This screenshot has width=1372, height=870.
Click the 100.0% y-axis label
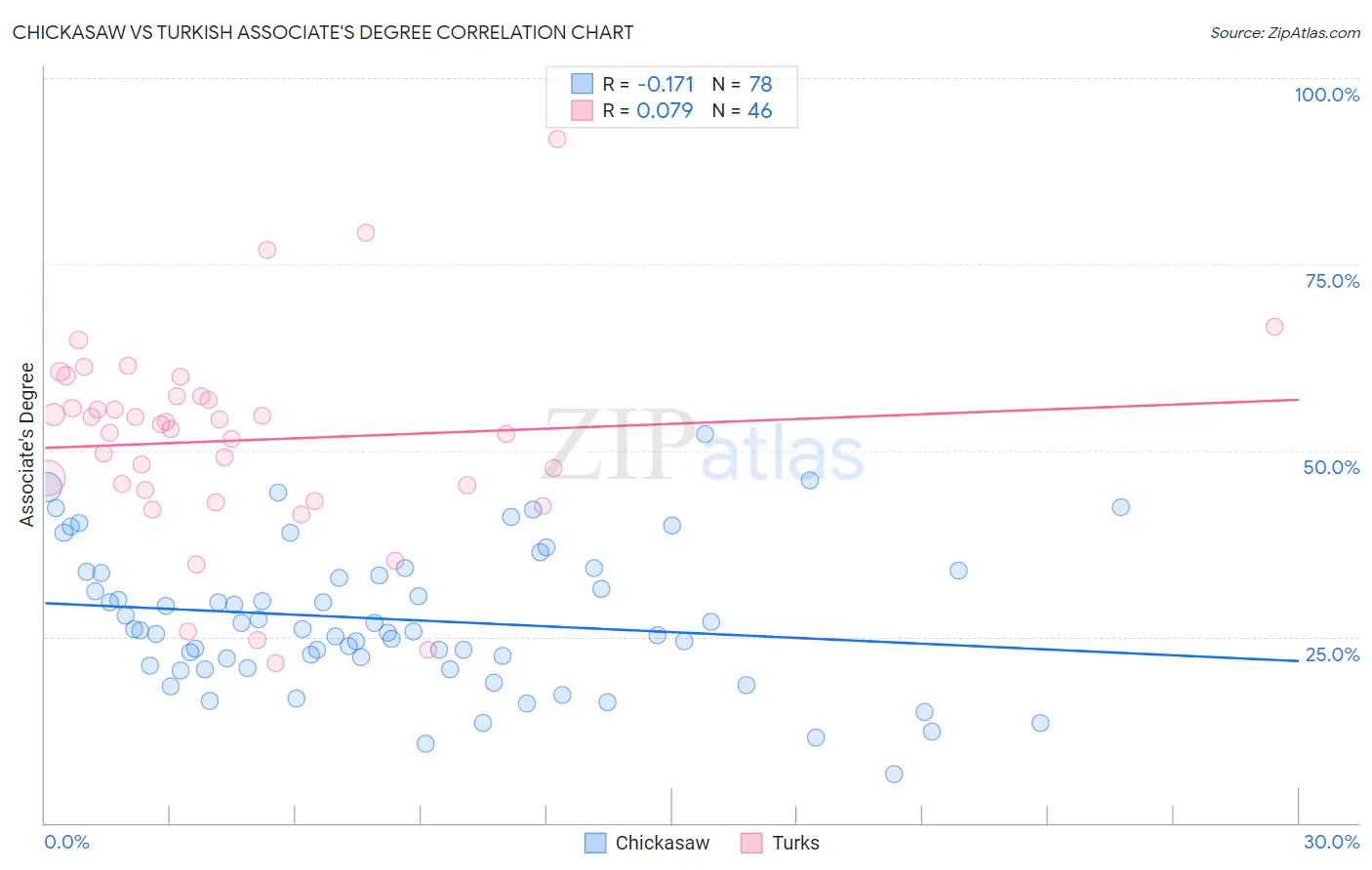pos(1327,95)
